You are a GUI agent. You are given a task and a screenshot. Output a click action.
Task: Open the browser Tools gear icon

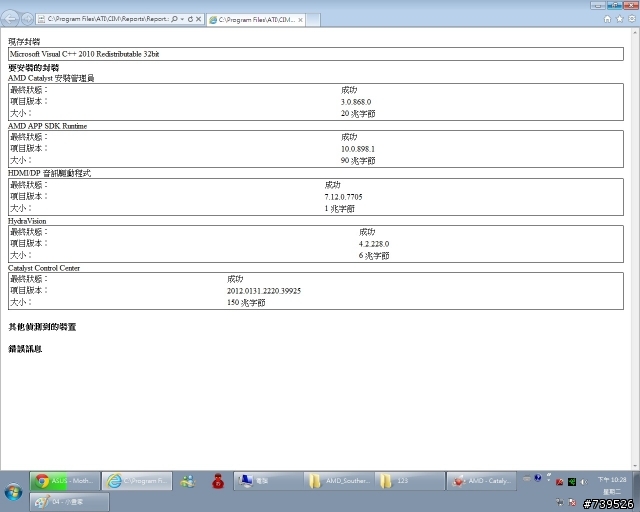[632, 19]
